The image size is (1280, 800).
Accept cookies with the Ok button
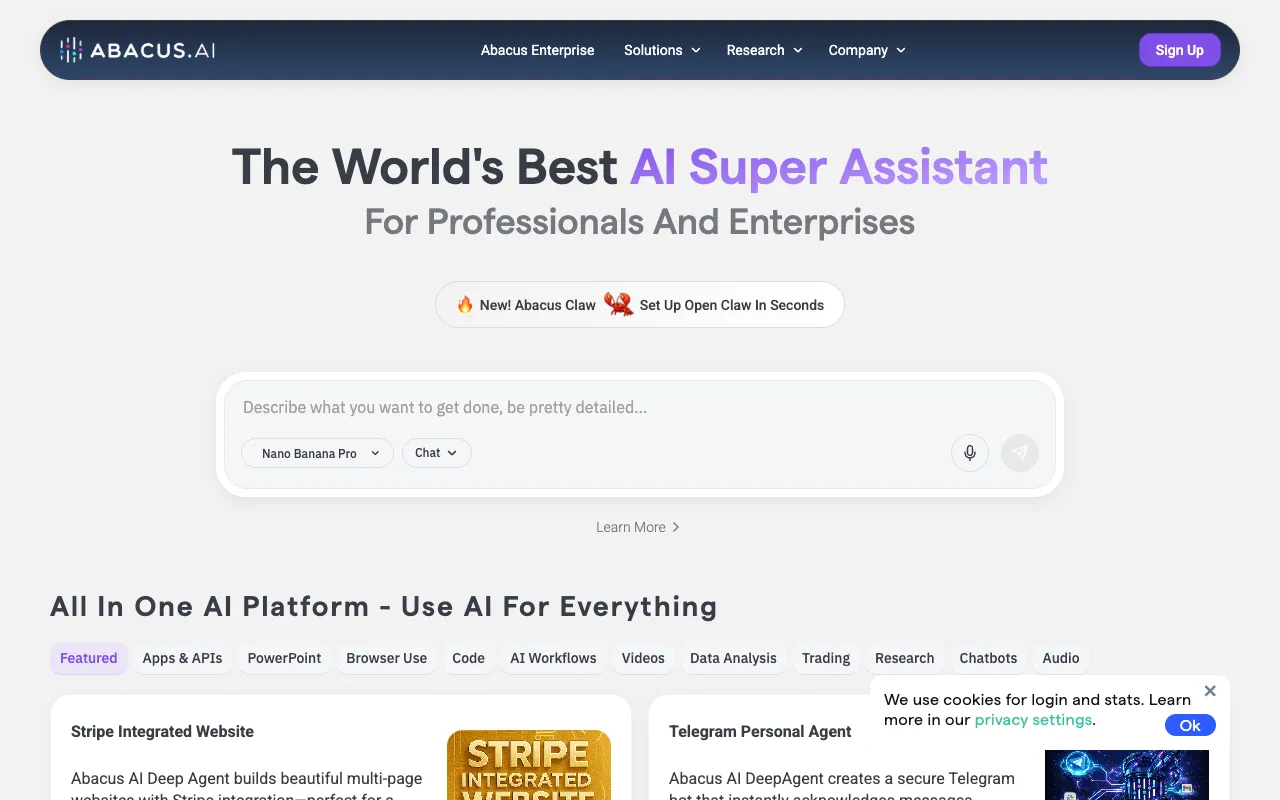(1190, 725)
